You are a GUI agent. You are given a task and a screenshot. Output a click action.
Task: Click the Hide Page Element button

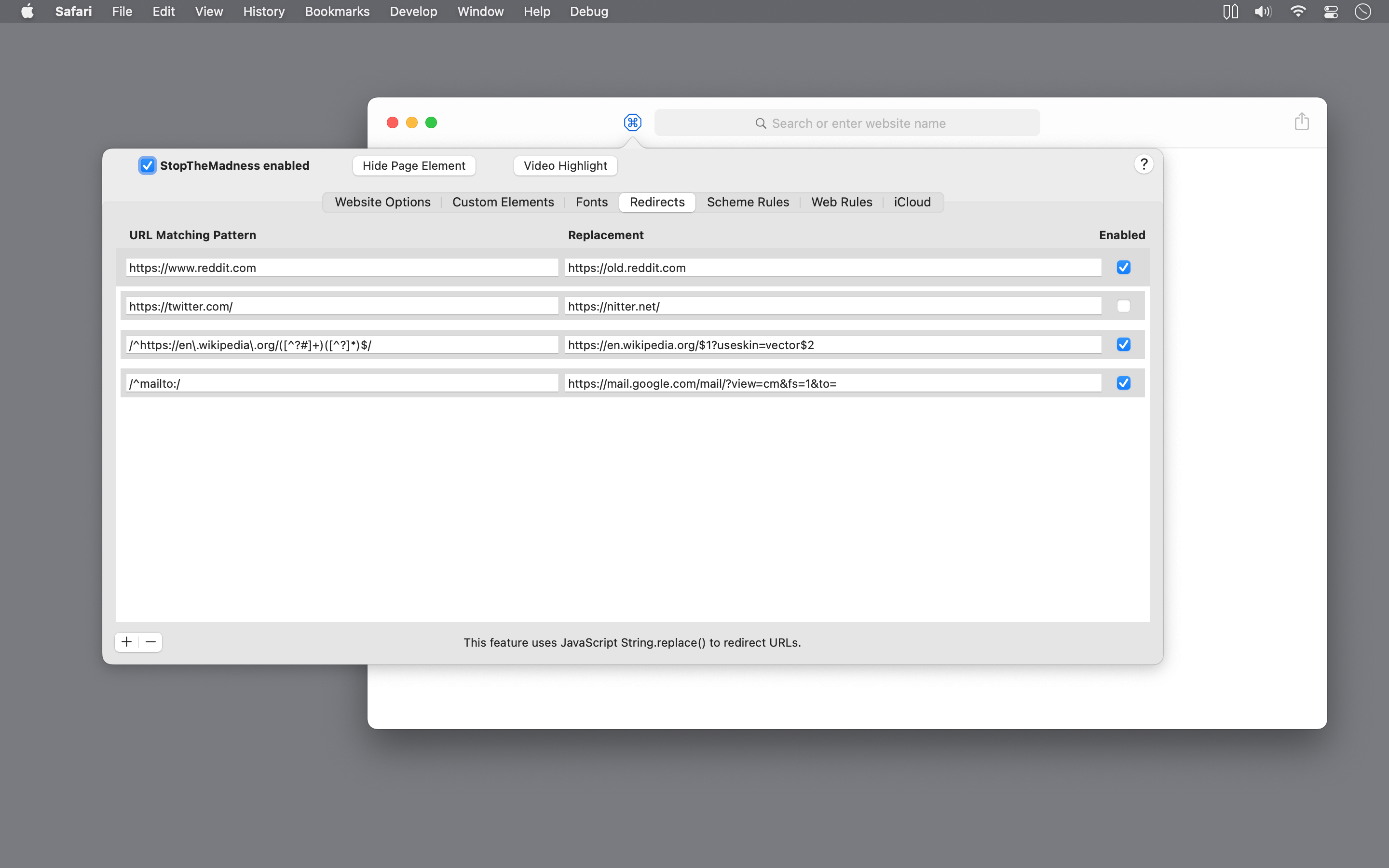pos(414,166)
